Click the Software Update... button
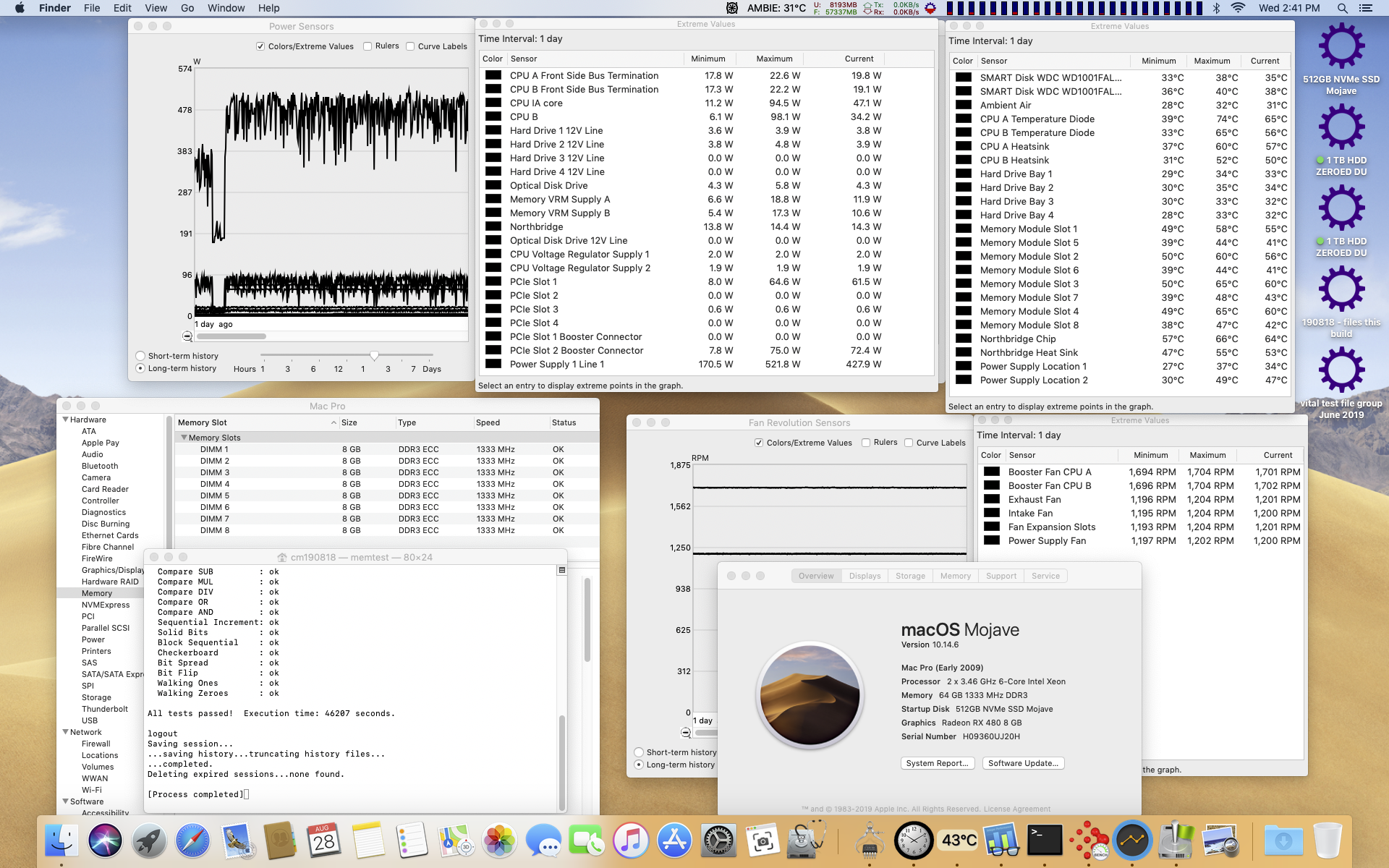Image resolution: width=1389 pixels, height=868 pixels. point(1023,763)
